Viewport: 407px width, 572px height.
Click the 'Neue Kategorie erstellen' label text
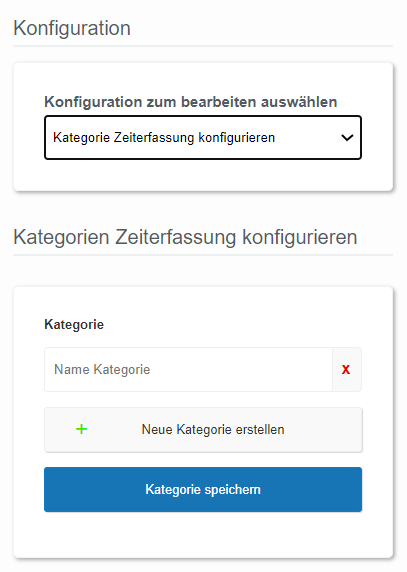[213, 429]
